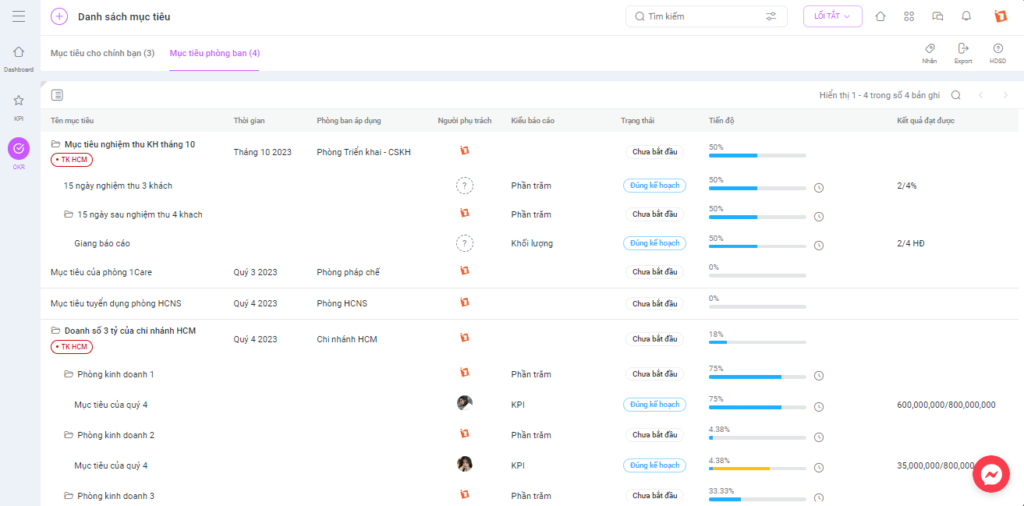Open the search filter settings icon

(771, 16)
